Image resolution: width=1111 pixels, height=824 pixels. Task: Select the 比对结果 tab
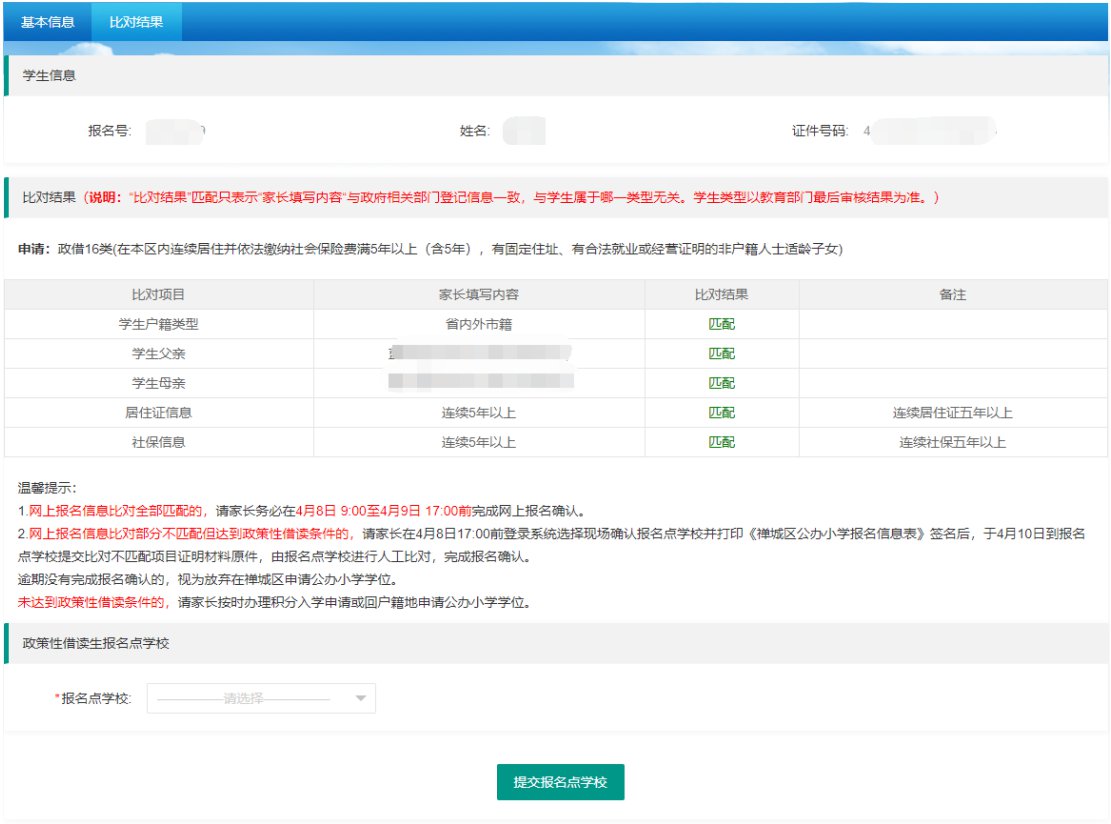pos(136,21)
